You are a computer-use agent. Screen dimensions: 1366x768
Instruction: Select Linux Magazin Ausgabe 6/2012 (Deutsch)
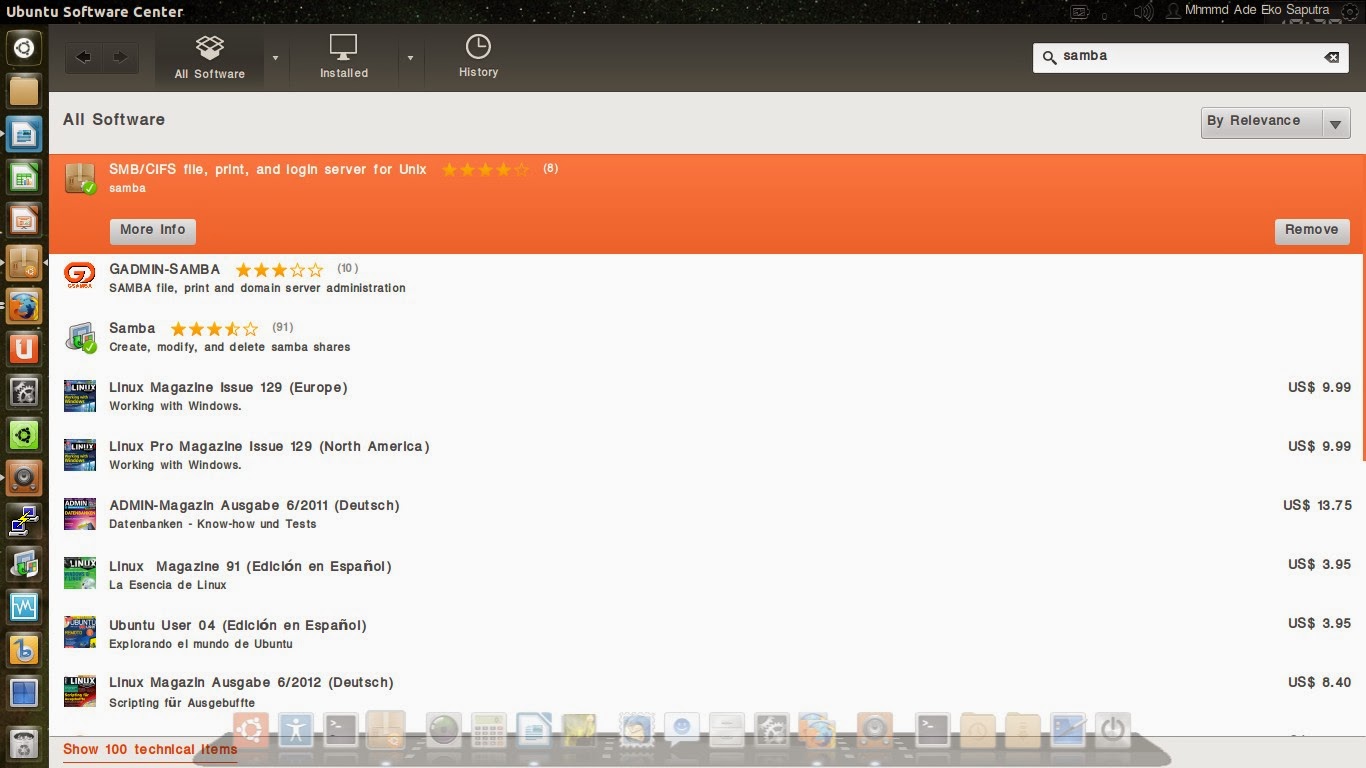[x=707, y=692]
